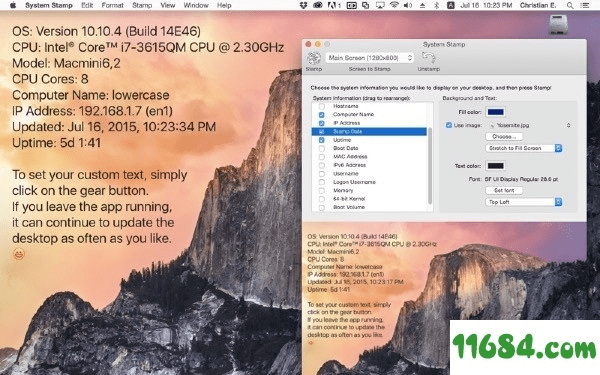600x375 pixels.
Task: Click the two-rectangles menu bar icon
Action: tap(351, 5)
